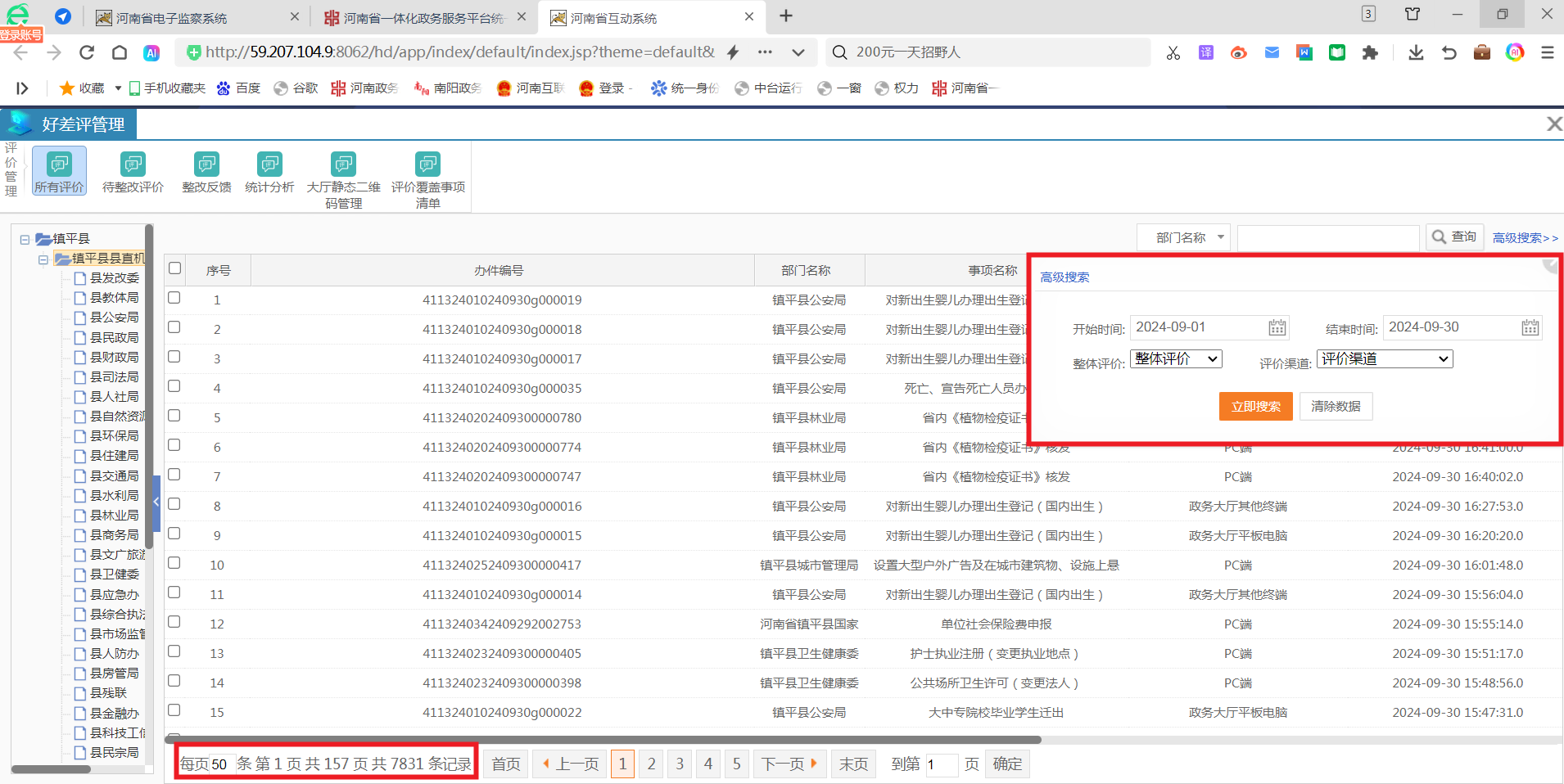Close the 好差评管理 panel with X
The width and height of the screenshot is (1564, 784).
click(x=1553, y=124)
